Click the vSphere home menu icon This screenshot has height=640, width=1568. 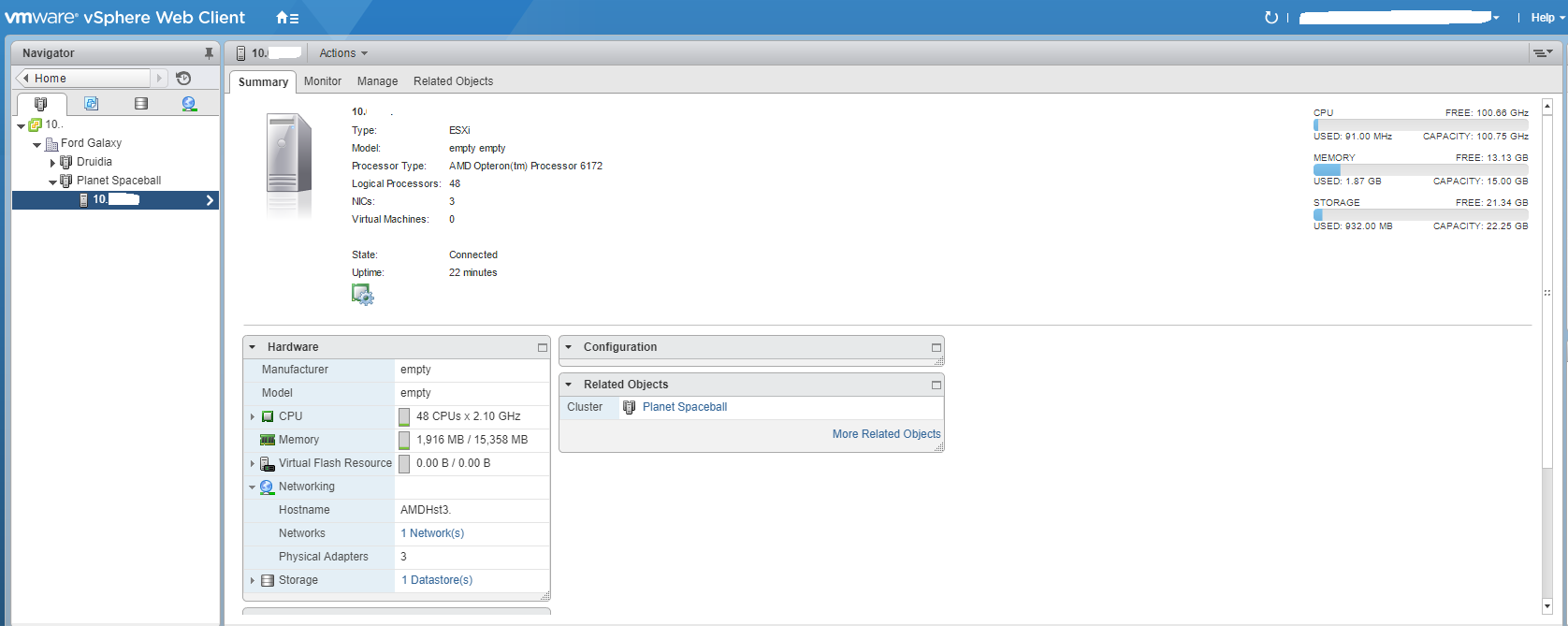(x=286, y=18)
